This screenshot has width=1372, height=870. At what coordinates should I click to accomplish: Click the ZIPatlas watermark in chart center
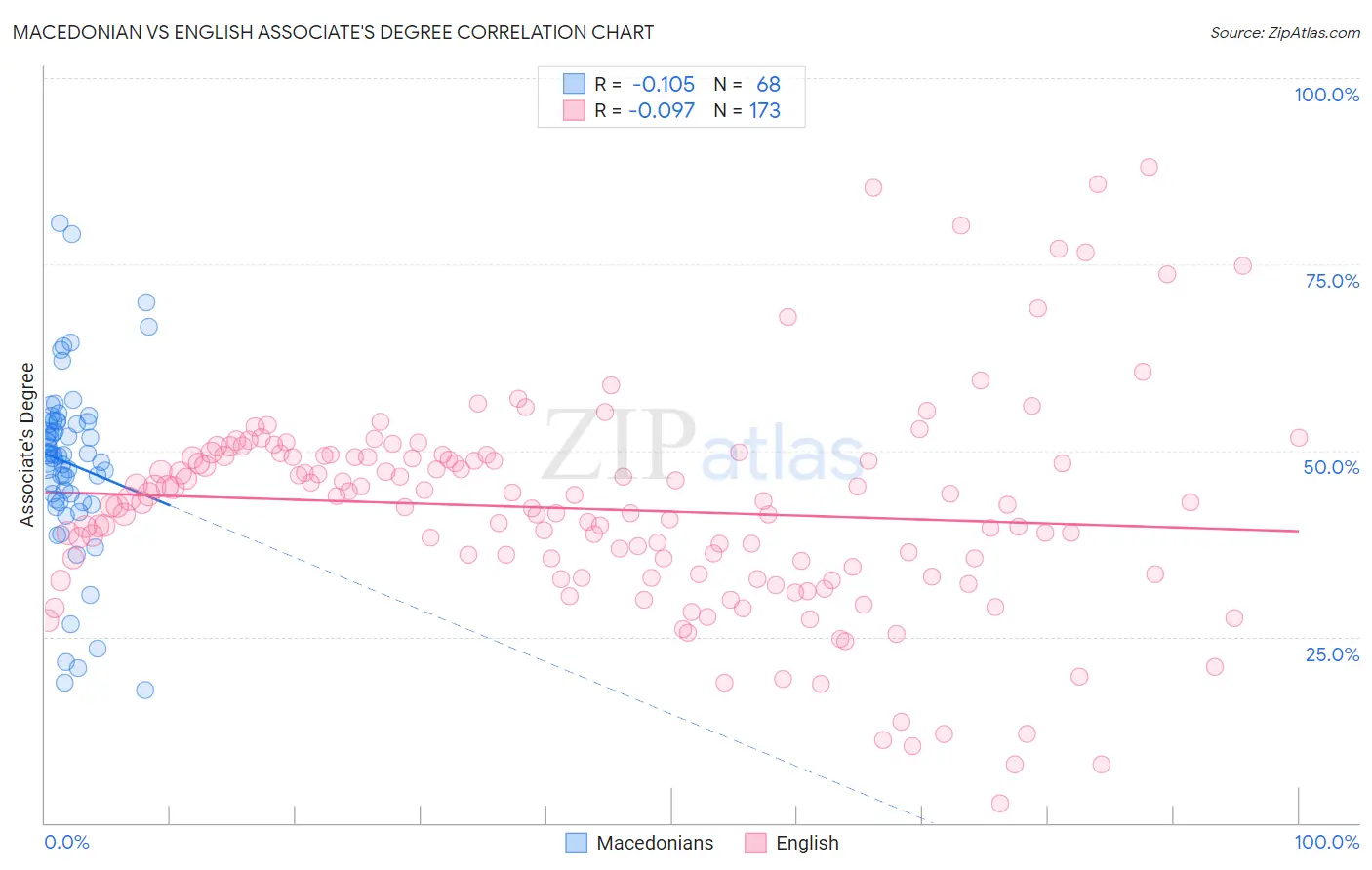coord(703,447)
